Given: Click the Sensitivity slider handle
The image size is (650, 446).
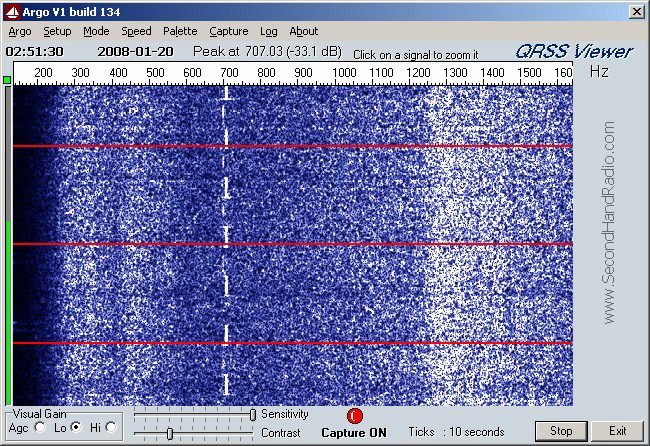Looking at the screenshot, I should pos(253,414).
